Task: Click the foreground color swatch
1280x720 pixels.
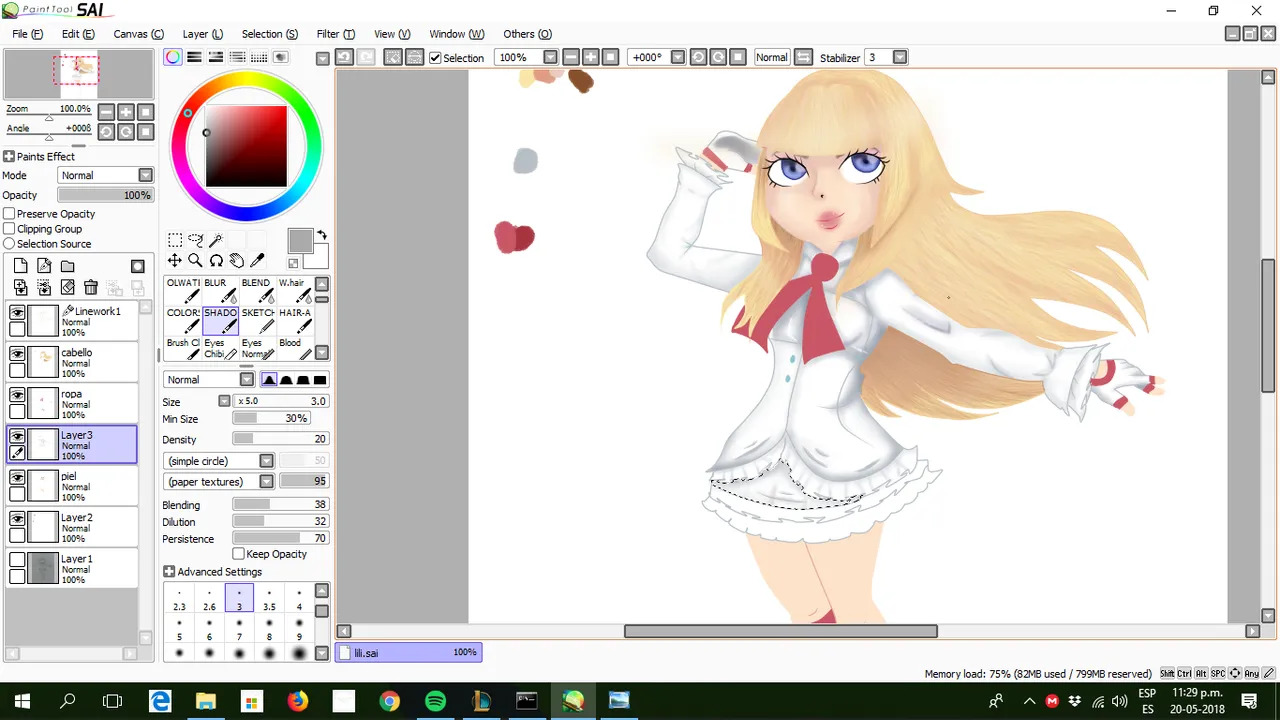Action: point(300,241)
